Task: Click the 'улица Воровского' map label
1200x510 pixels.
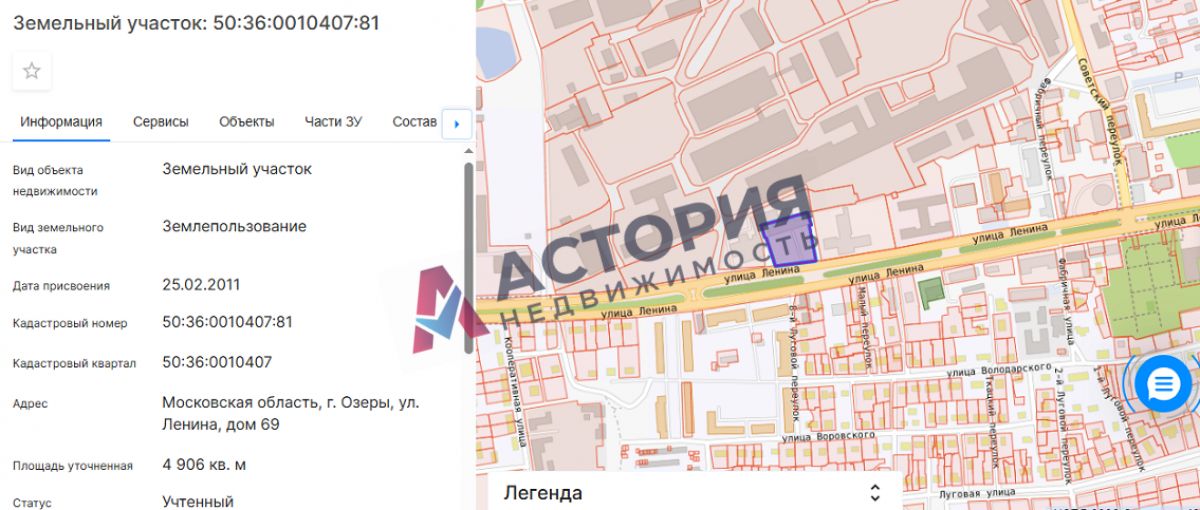Action: click(829, 436)
